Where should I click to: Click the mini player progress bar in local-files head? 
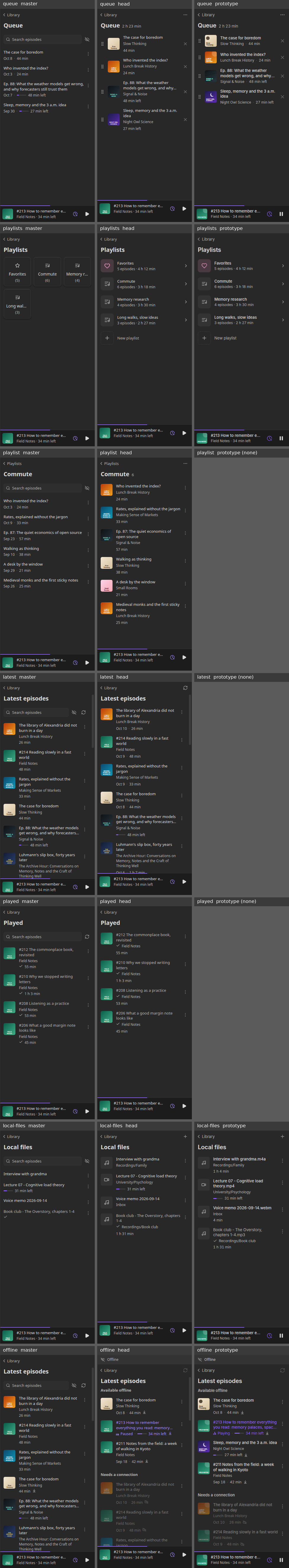(144, 1322)
